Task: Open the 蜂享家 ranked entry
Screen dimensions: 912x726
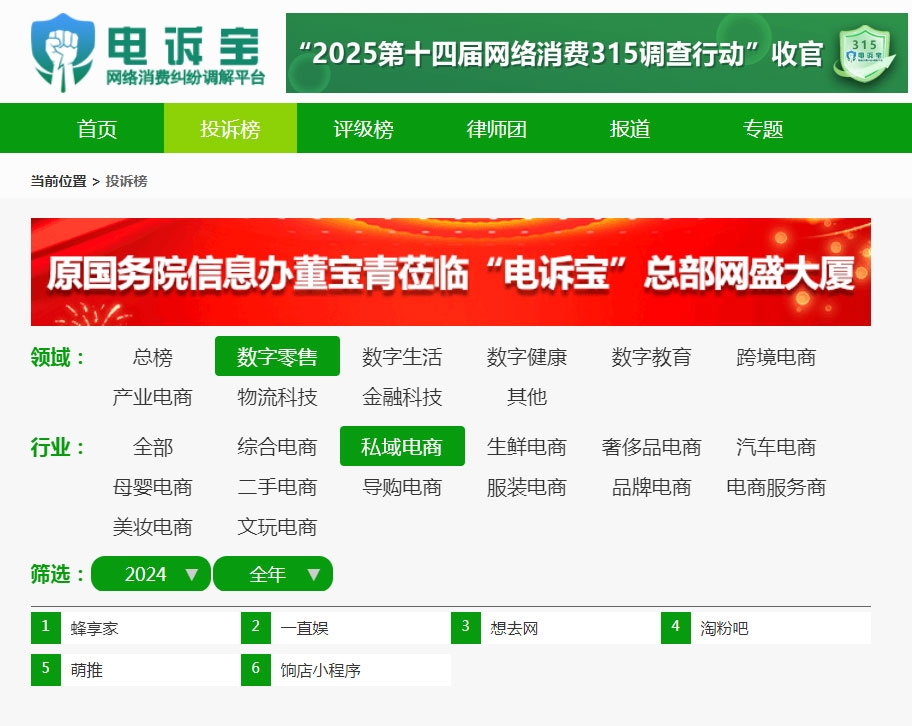Action: [136, 628]
